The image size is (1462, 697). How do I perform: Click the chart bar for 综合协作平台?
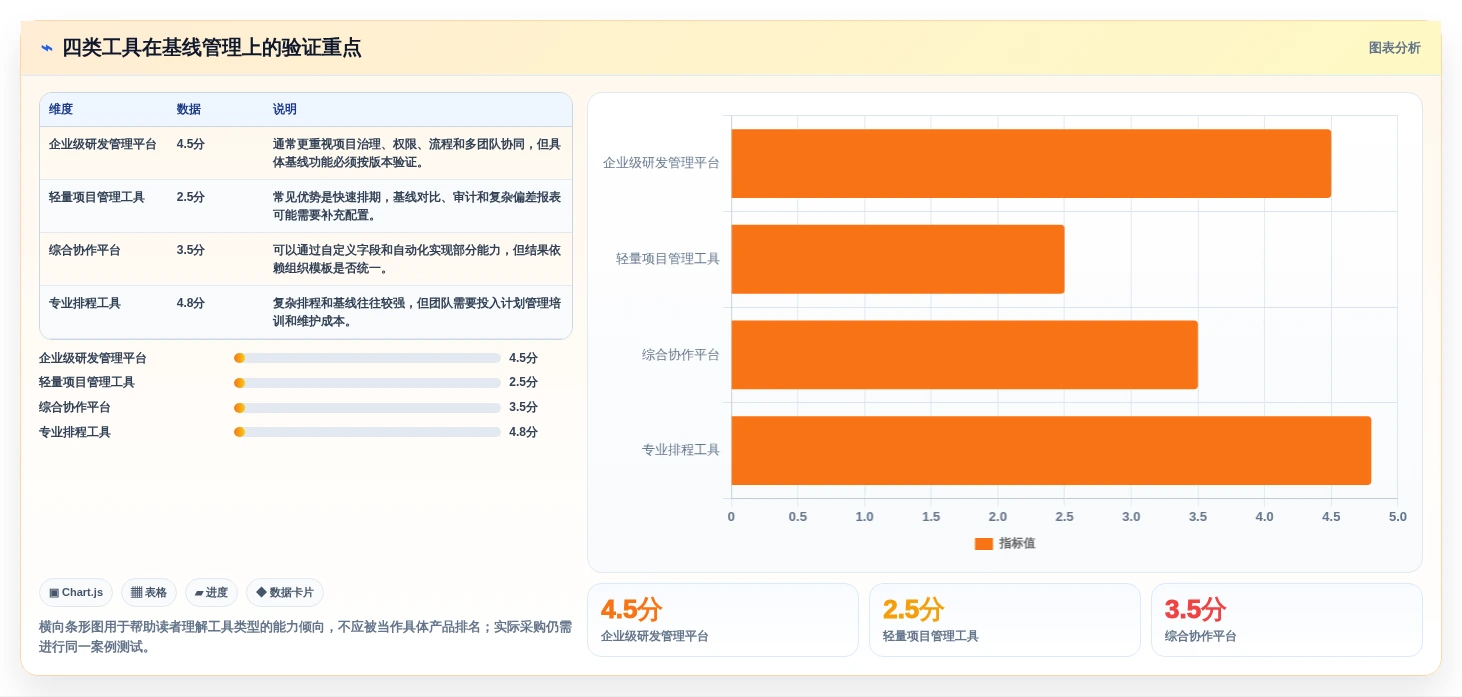(x=965, y=355)
